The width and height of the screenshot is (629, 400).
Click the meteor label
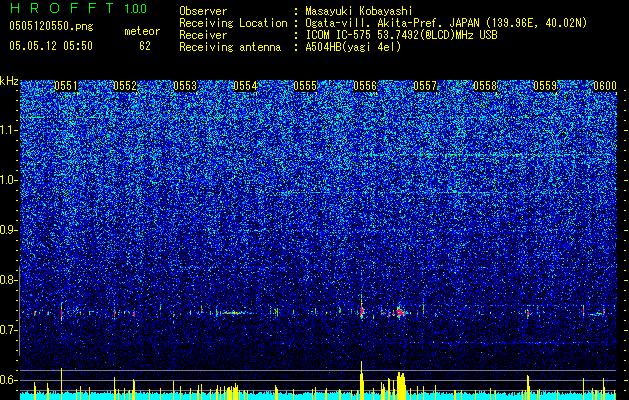pos(142,31)
